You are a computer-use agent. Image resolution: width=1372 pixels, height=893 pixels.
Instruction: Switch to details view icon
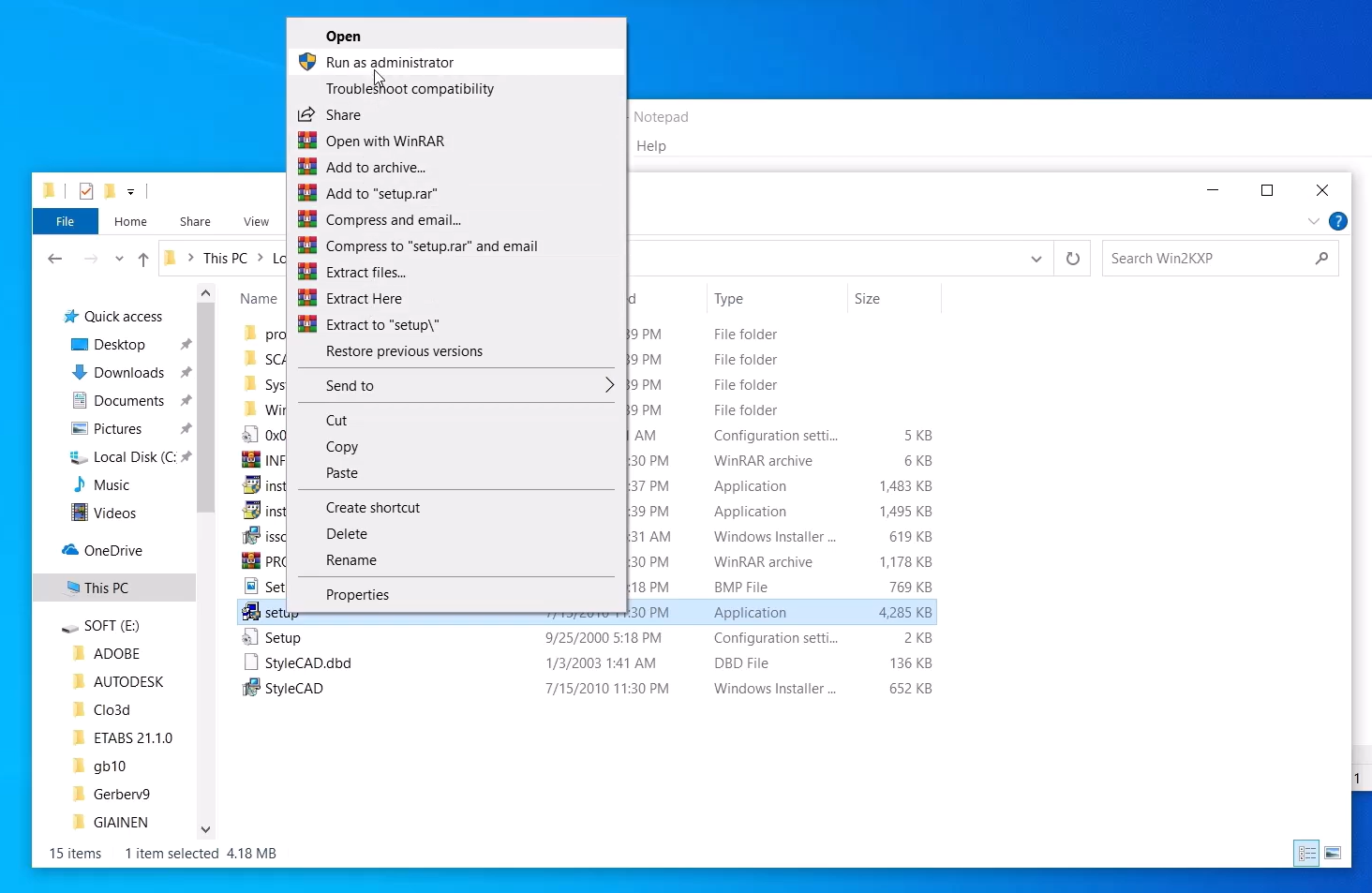[x=1306, y=853]
